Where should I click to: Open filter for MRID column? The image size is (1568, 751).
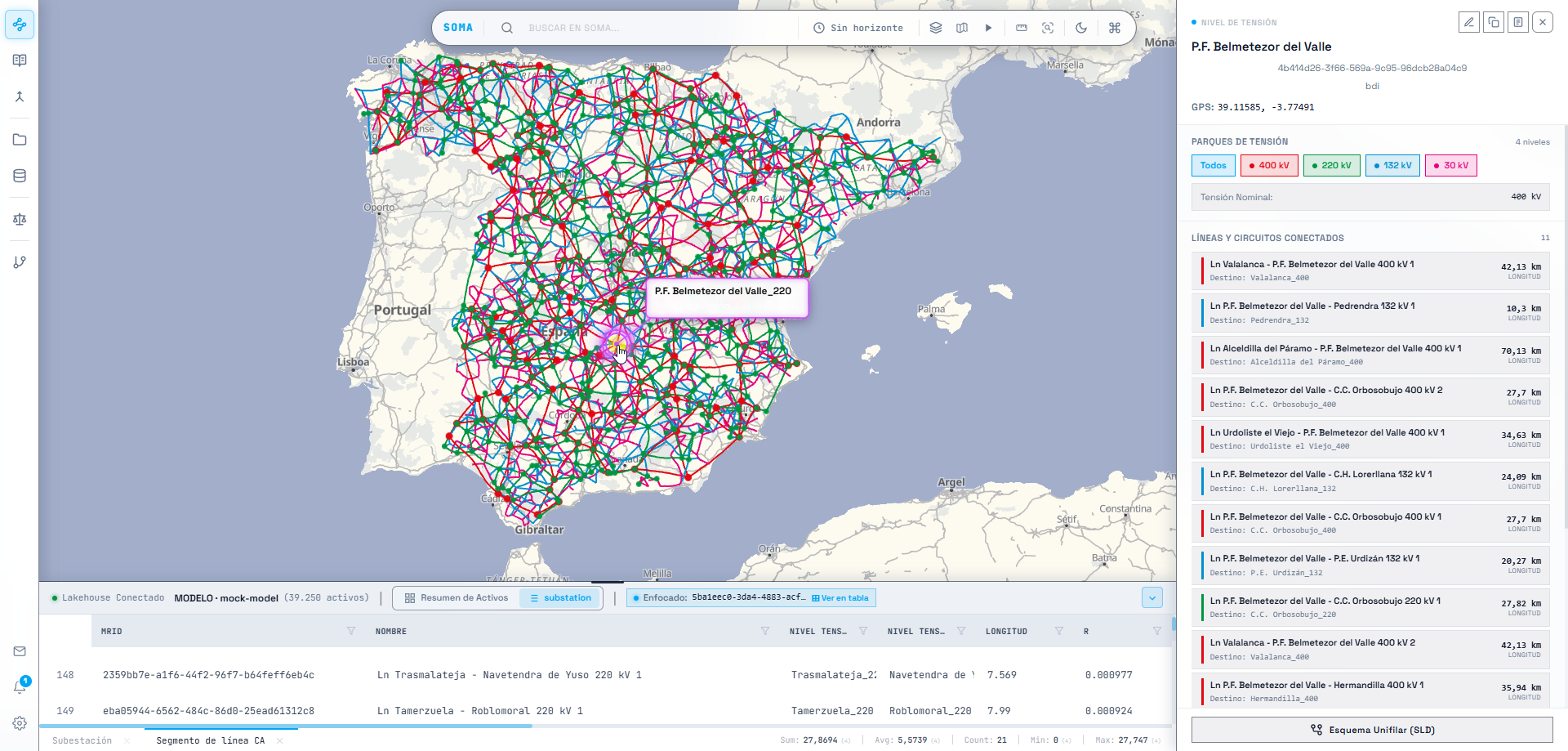click(351, 631)
